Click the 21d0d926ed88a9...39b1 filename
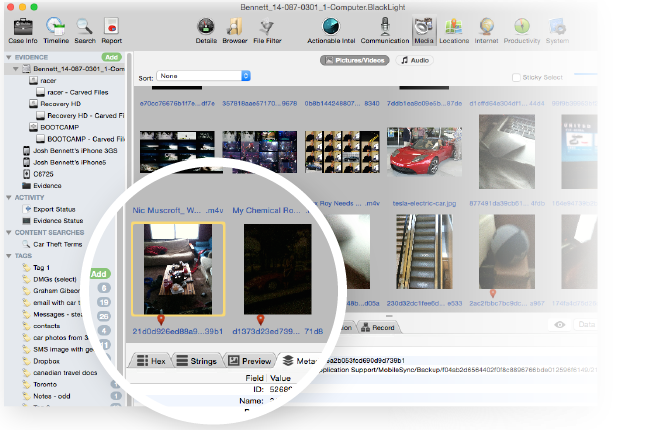Image resolution: width=650 pixels, height=430 pixels. click(177, 331)
